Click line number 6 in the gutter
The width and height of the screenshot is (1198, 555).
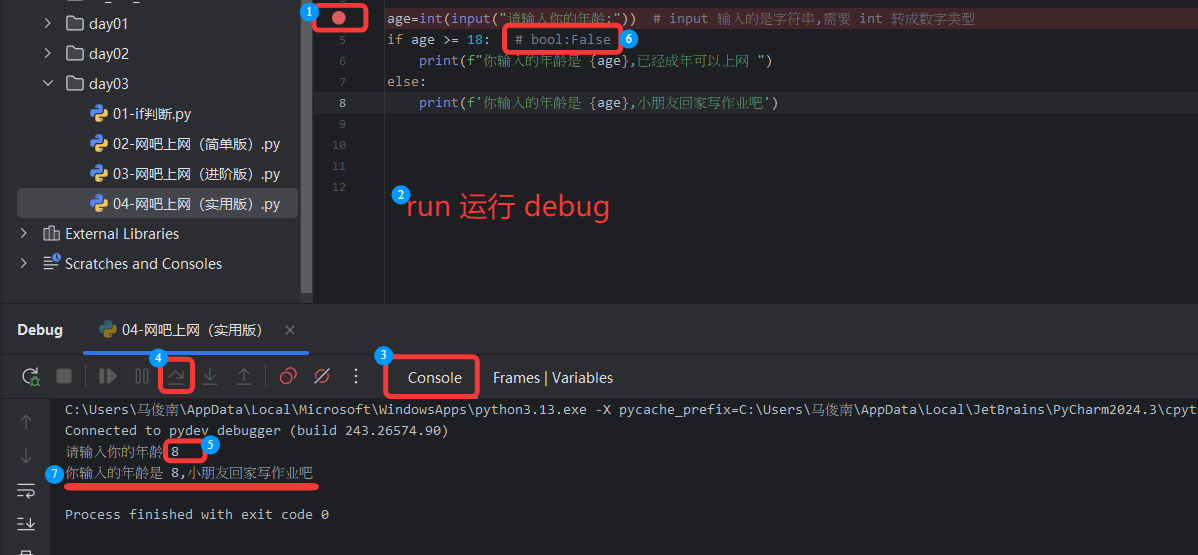[342, 60]
